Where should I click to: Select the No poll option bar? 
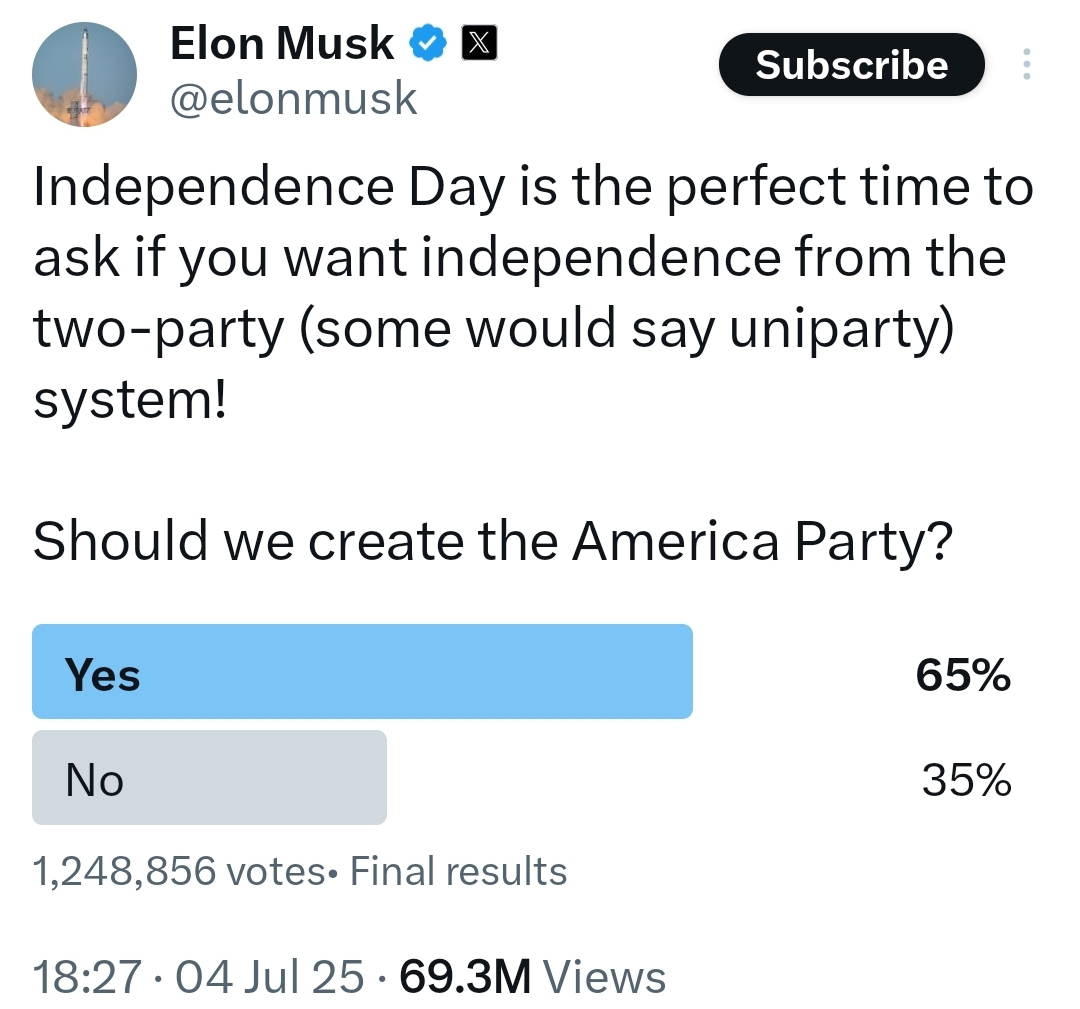209,778
